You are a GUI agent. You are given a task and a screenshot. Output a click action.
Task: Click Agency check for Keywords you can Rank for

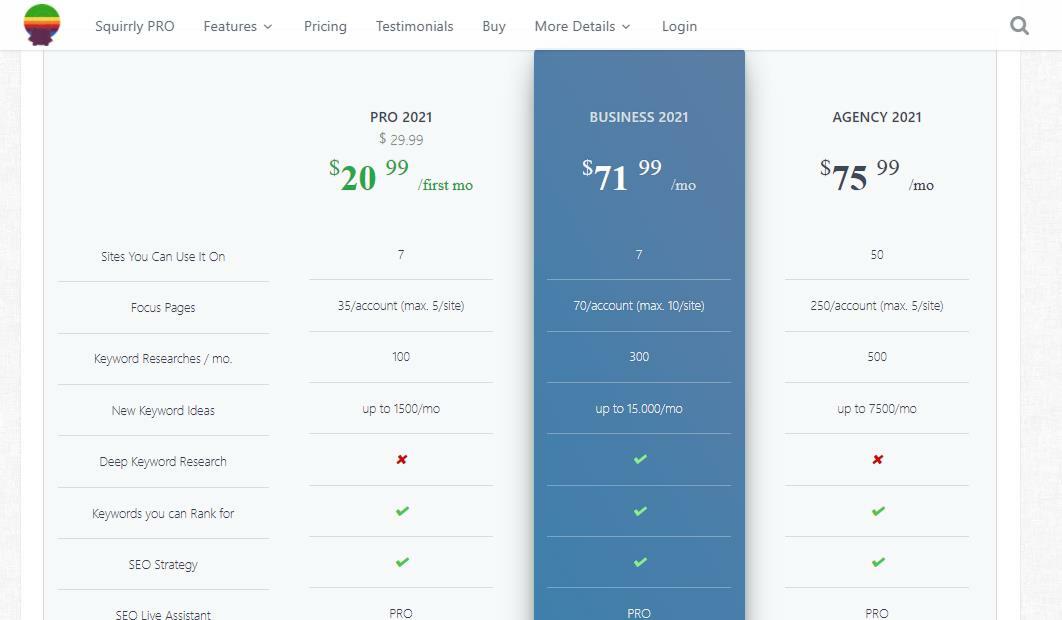pos(878,511)
